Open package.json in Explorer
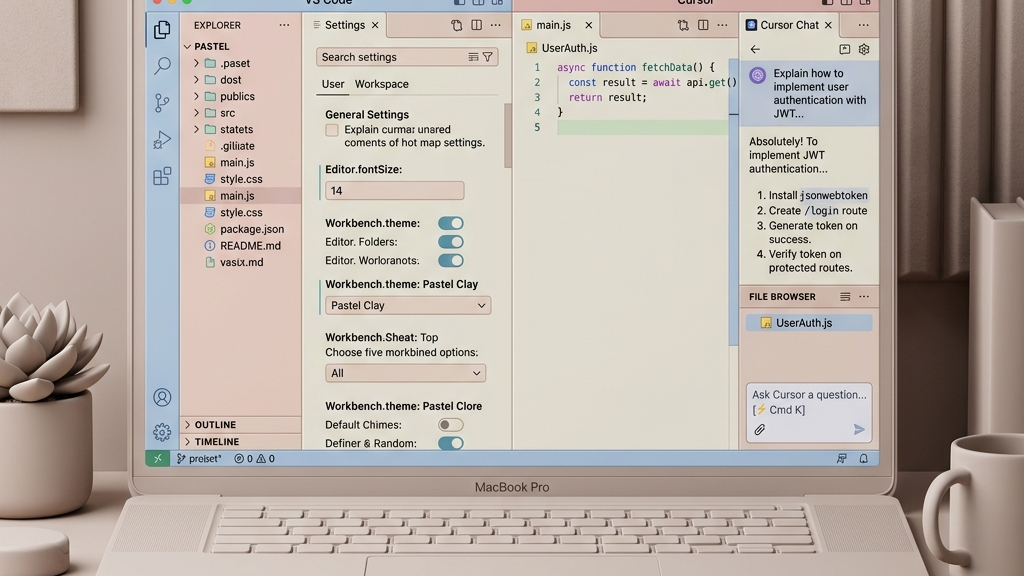Screen dimensions: 1024x576 [x=251, y=229]
